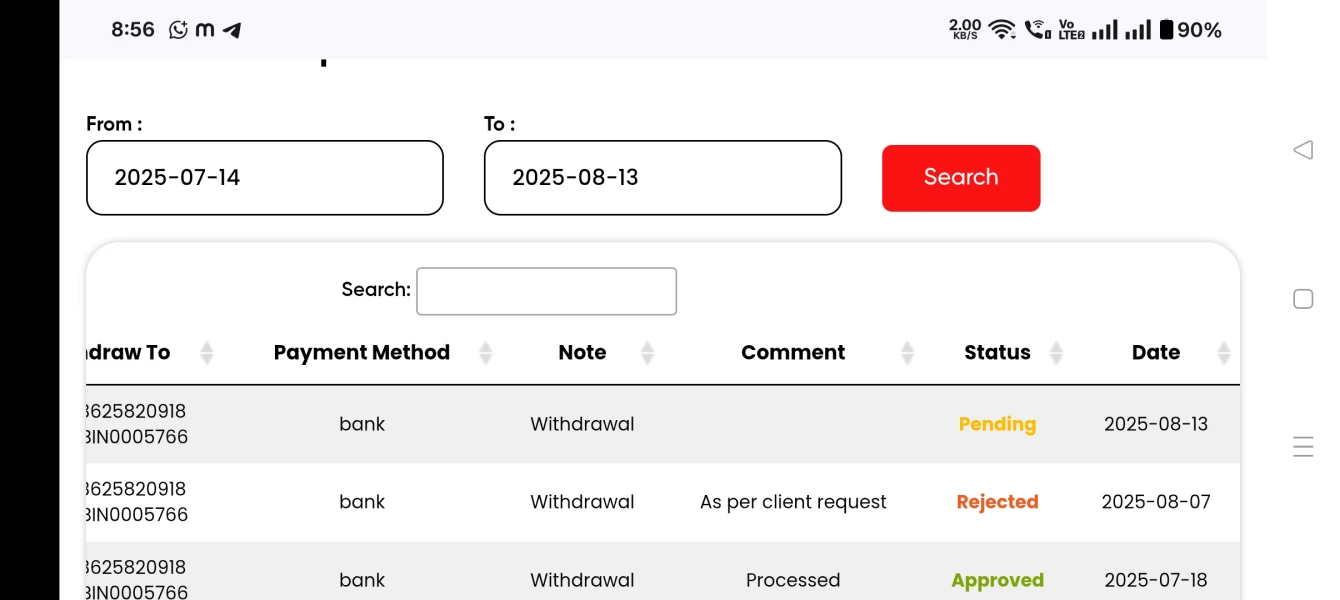1340x600 pixels.
Task: Tap the battery status icon
Action: 1166,30
